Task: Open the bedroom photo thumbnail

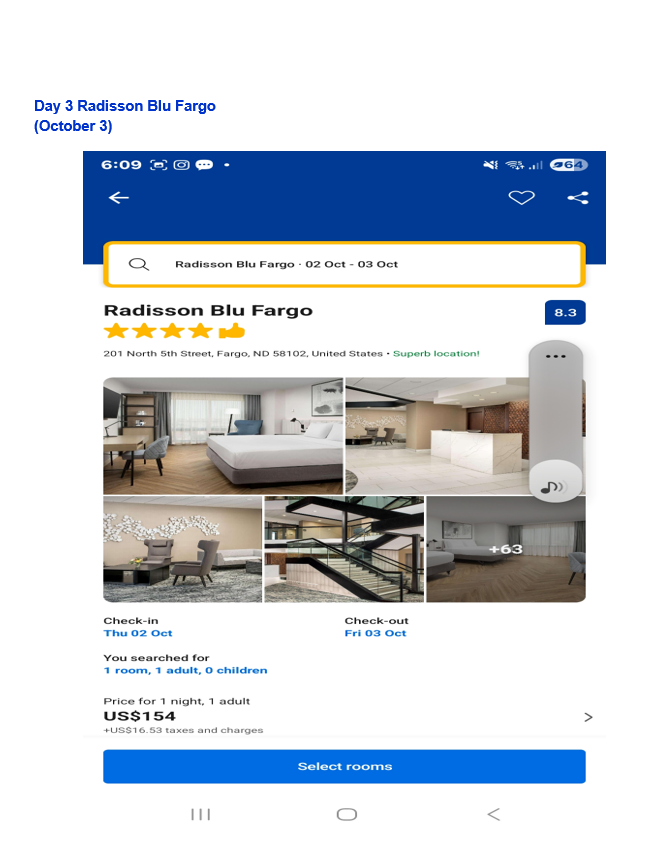Action: [223, 435]
